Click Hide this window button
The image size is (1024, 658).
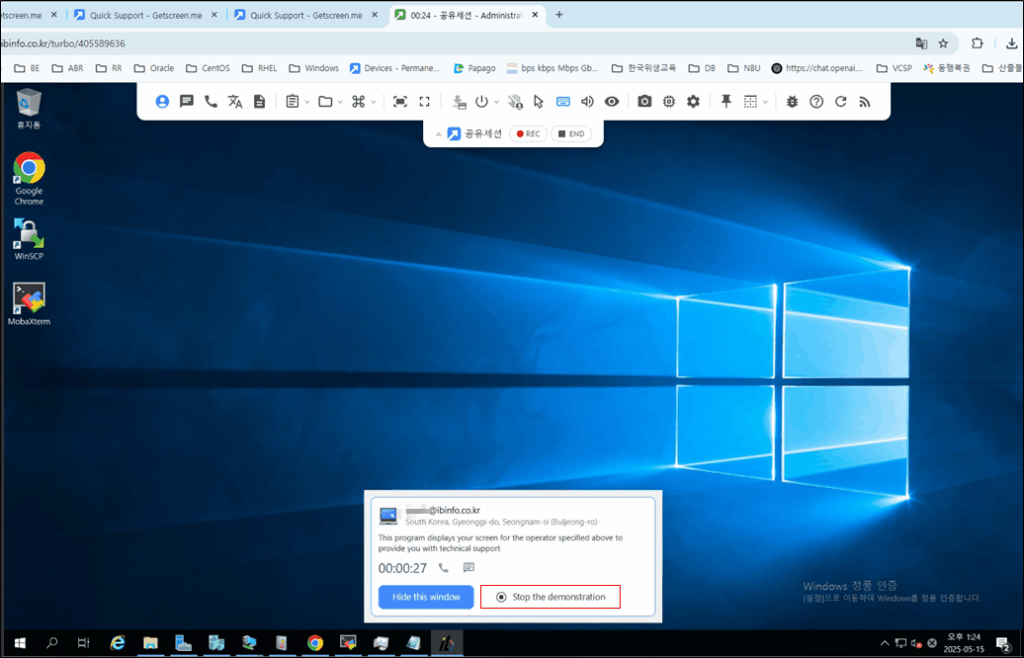426,597
